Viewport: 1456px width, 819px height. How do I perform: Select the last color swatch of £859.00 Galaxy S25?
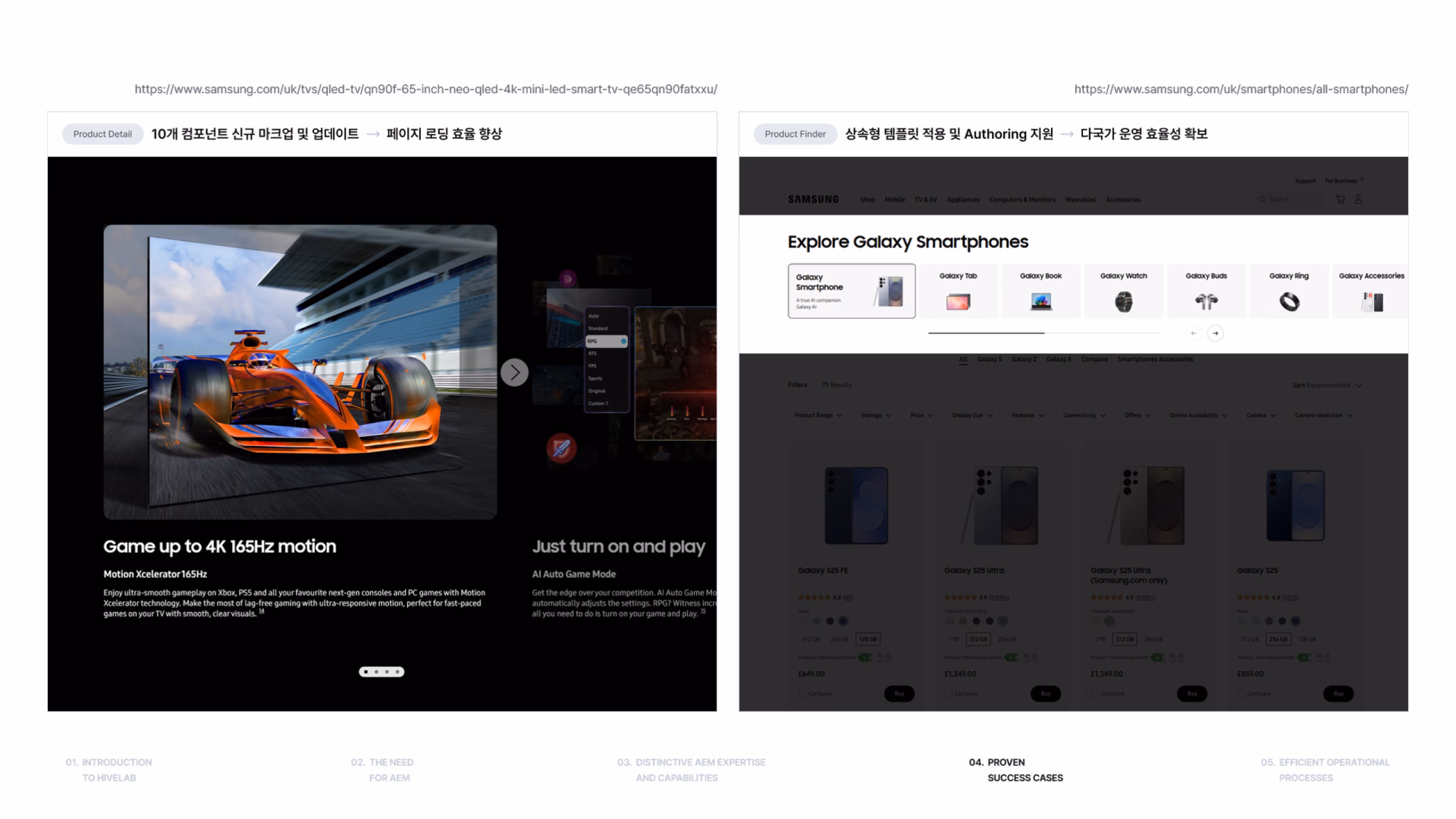[1295, 621]
